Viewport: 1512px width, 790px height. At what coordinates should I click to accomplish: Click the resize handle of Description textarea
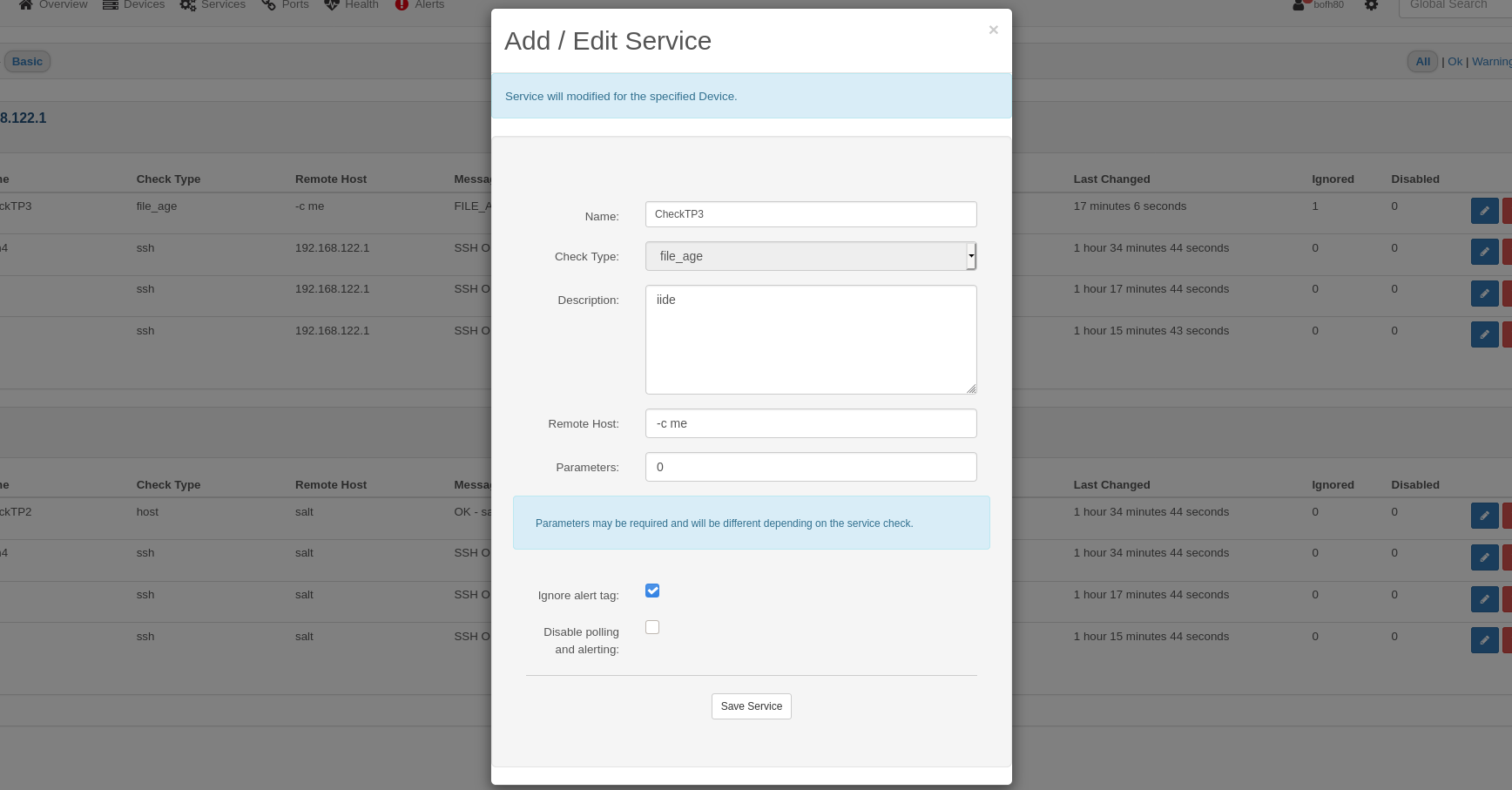point(971,388)
